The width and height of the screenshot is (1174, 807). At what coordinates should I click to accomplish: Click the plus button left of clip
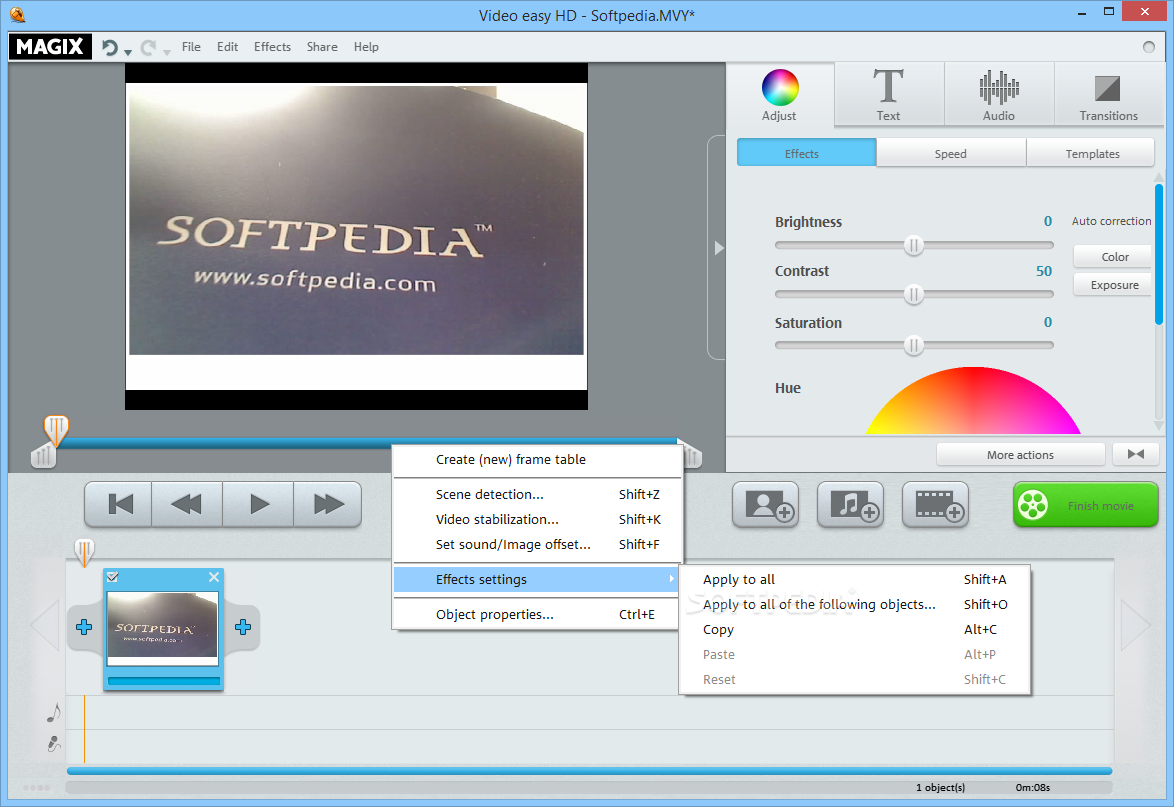(x=84, y=627)
